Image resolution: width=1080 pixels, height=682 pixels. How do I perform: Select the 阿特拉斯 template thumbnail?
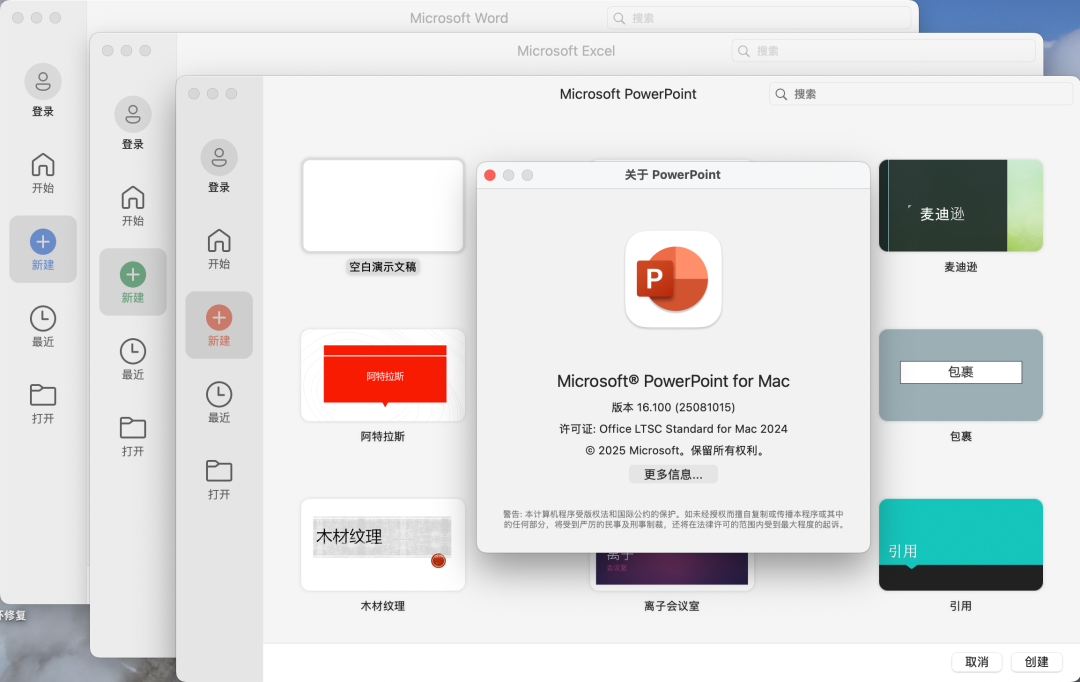pos(383,375)
